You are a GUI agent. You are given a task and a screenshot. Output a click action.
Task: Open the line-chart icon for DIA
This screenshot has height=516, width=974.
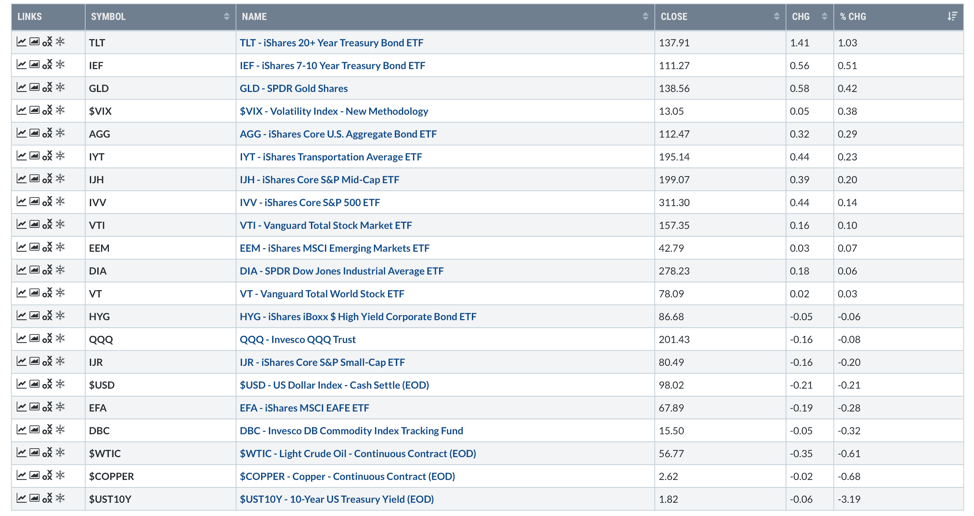pos(21,270)
